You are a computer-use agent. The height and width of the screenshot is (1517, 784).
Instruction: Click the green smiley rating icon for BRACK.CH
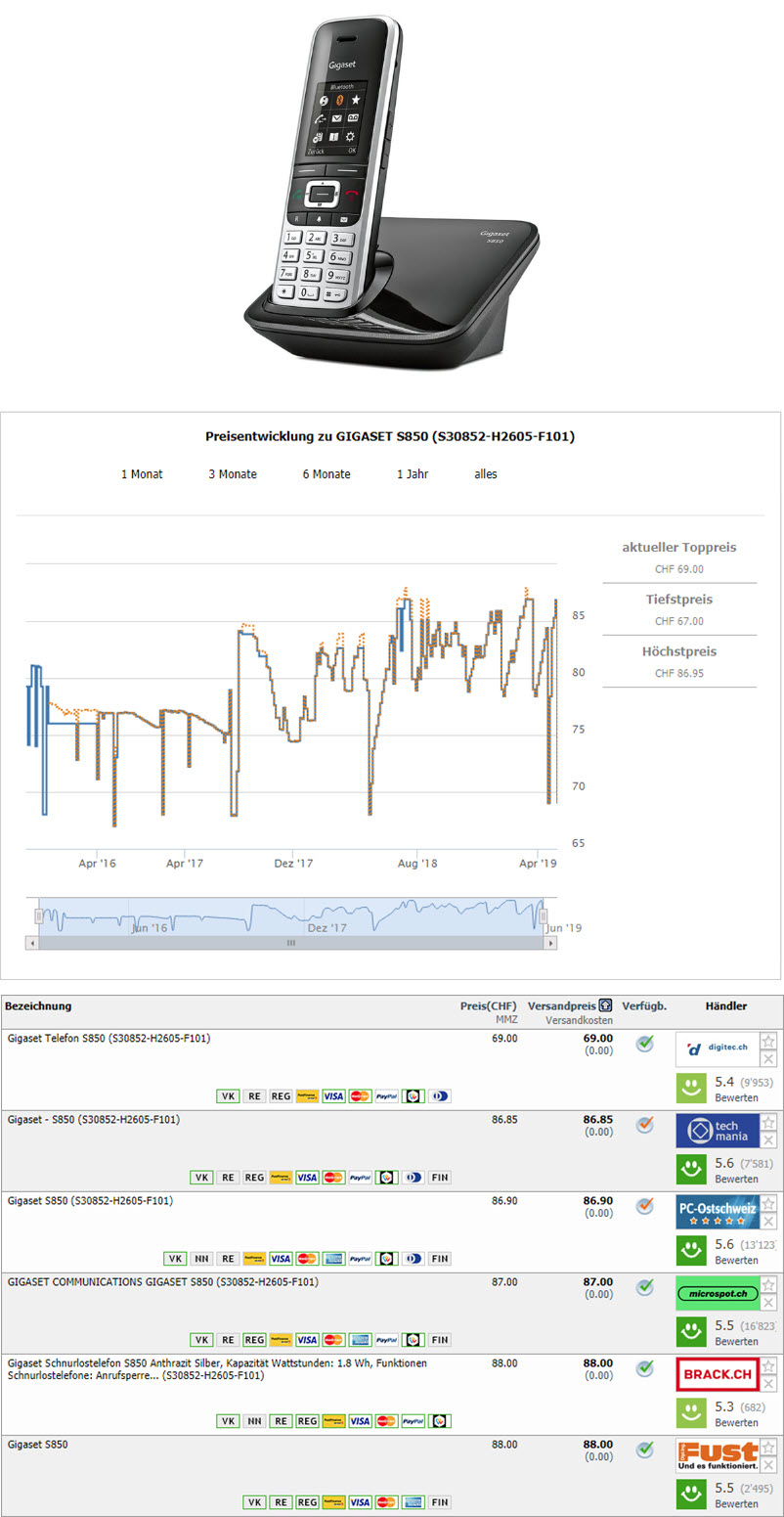692,1413
